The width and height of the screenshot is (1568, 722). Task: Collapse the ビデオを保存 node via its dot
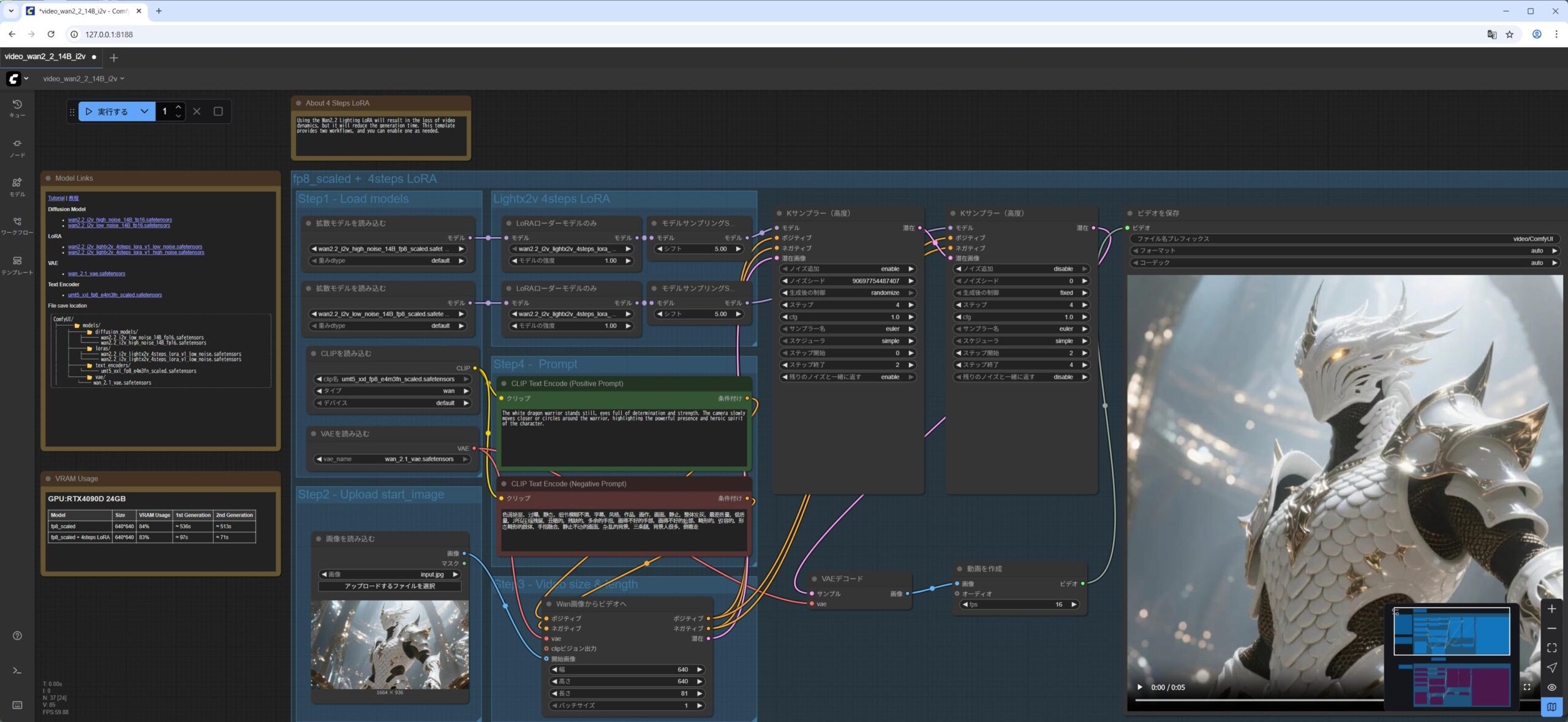tap(1130, 213)
